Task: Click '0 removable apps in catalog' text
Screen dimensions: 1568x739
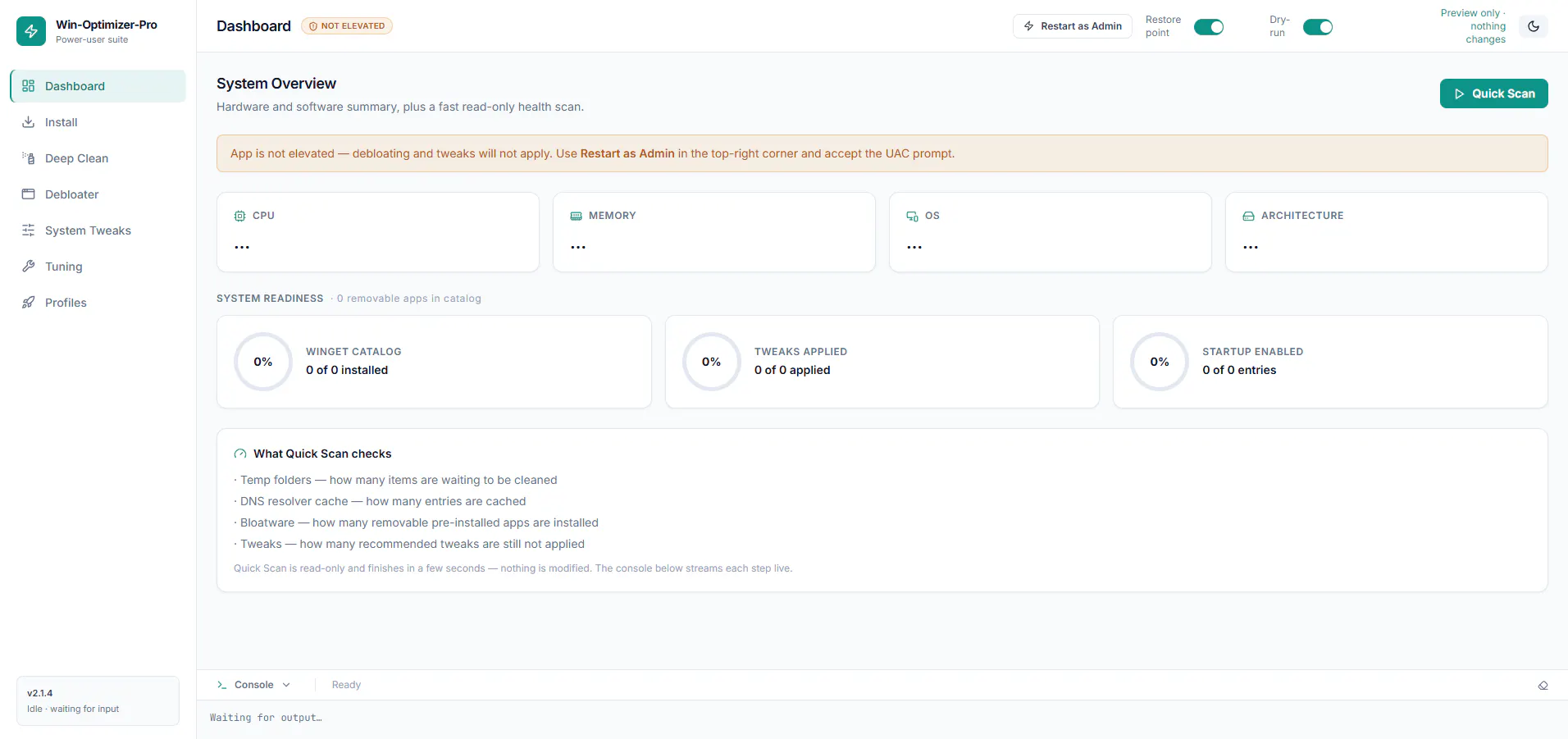Action: pyautogui.click(x=409, y=299)
